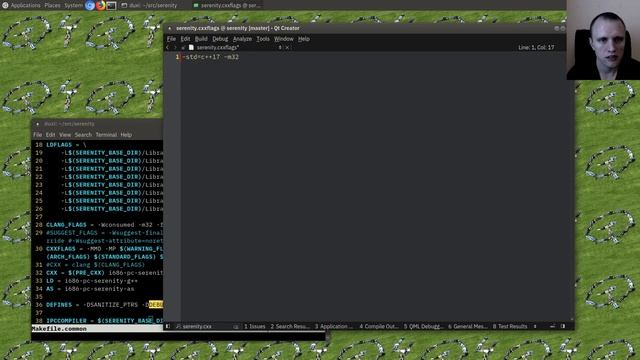Launch Firefox from top panel

click(100, 5)
